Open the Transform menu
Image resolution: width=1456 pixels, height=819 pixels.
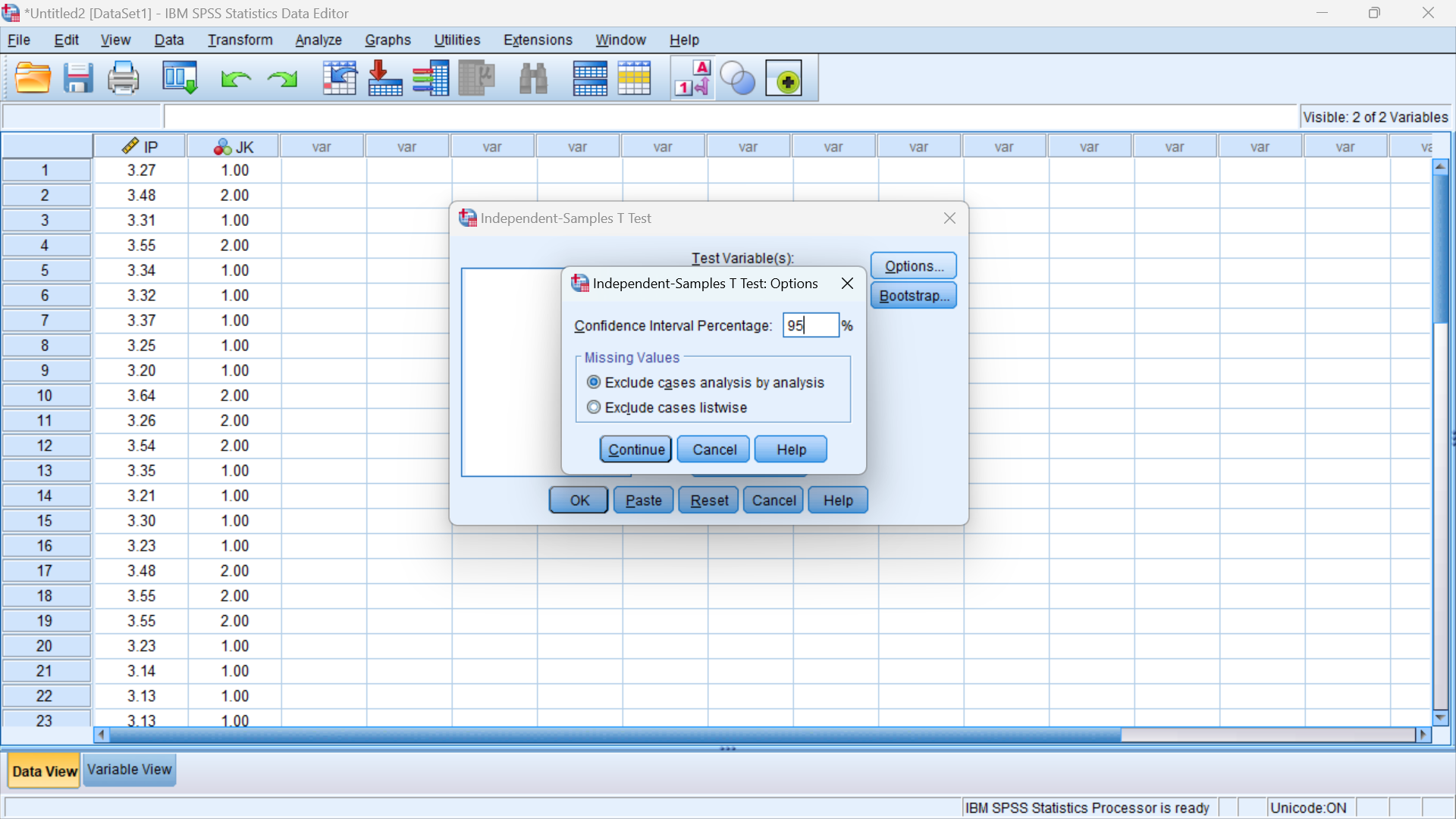tap(240, 40)
